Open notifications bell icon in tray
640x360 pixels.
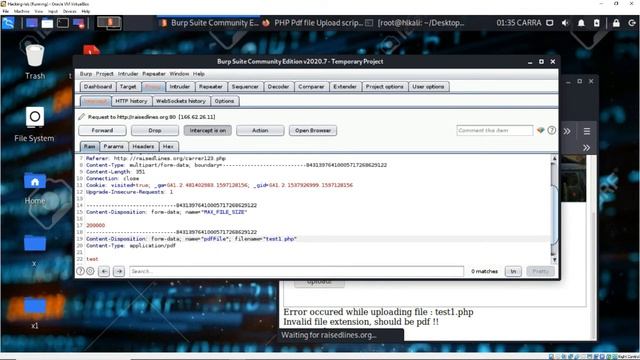(581, 23)
